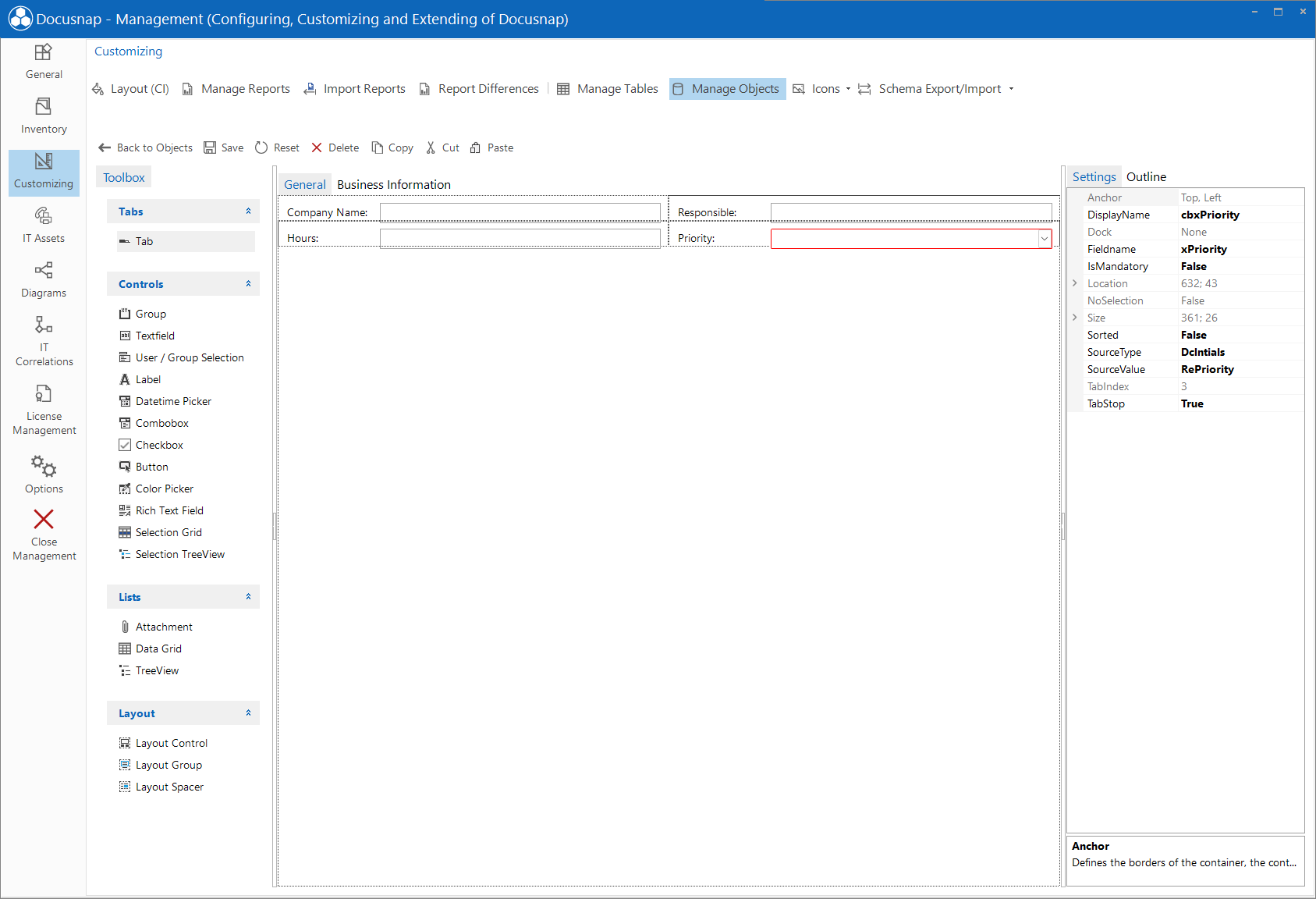This screenshot has width=1316, height=899.
Task: Open Layout (CI) in the ribbon
Action: (x=130, y=89)
